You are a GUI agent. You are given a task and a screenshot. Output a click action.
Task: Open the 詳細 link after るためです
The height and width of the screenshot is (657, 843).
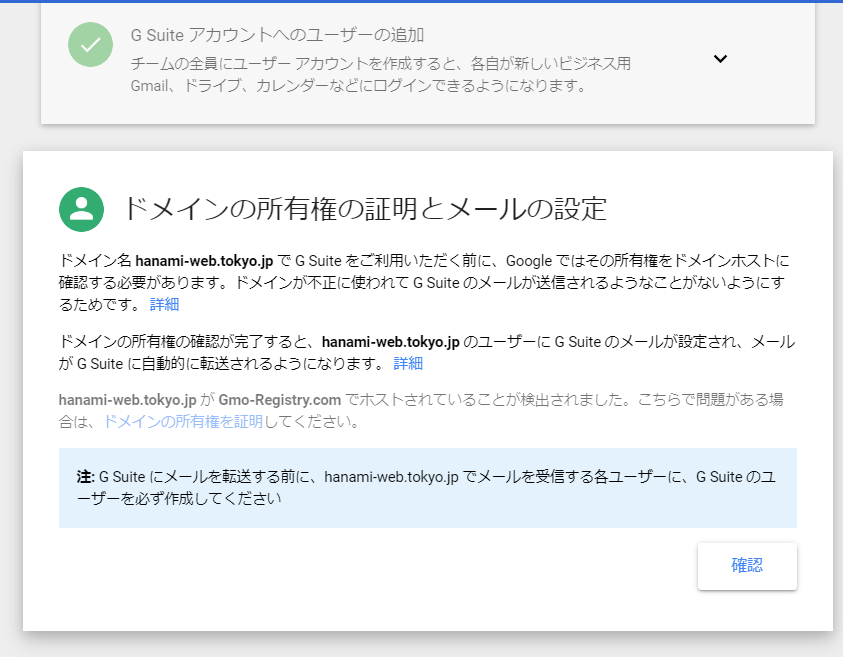(x=164, y=304)
